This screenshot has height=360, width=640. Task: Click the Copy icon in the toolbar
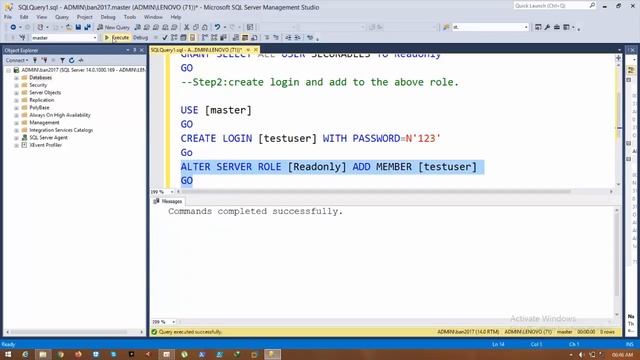coord(196,27)
